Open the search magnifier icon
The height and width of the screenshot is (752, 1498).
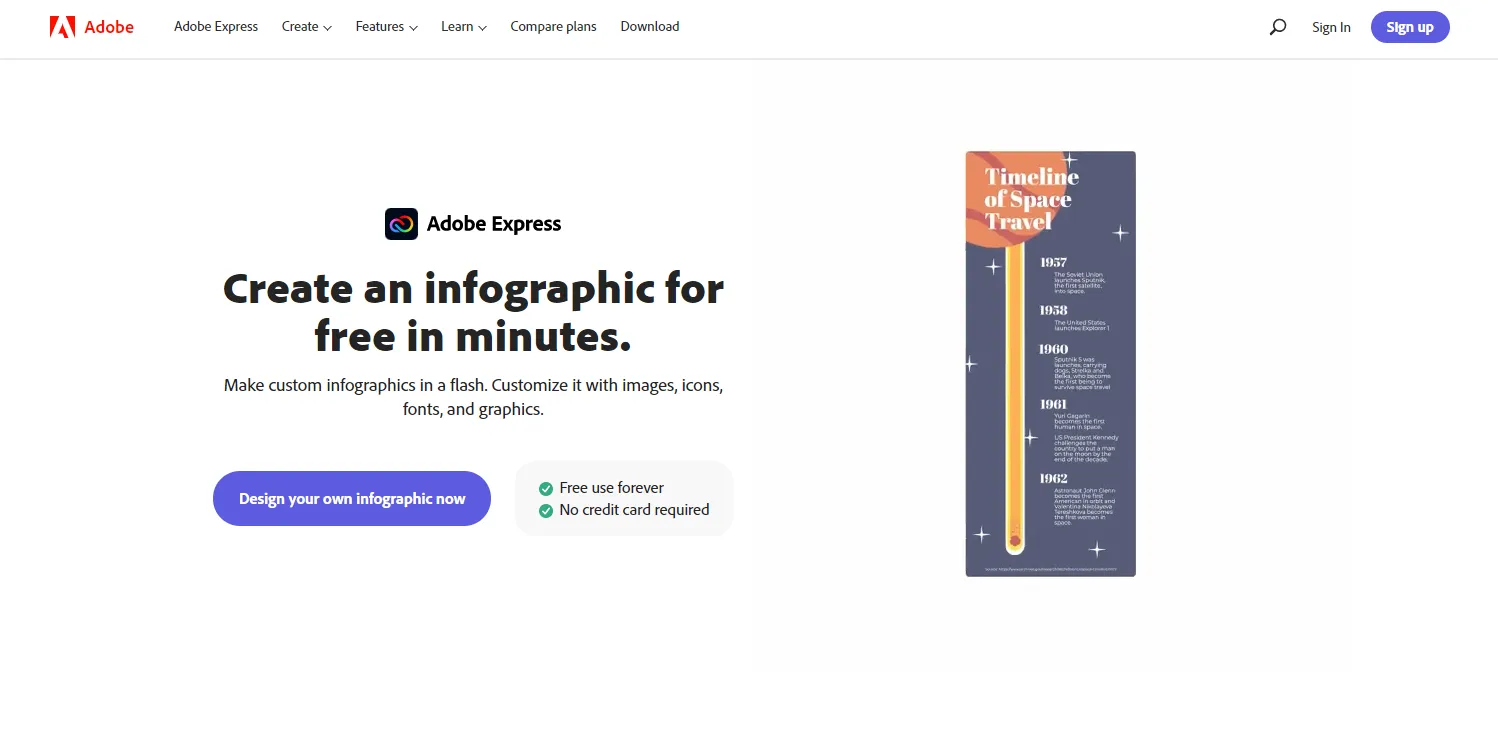[x=1277, y=27]
